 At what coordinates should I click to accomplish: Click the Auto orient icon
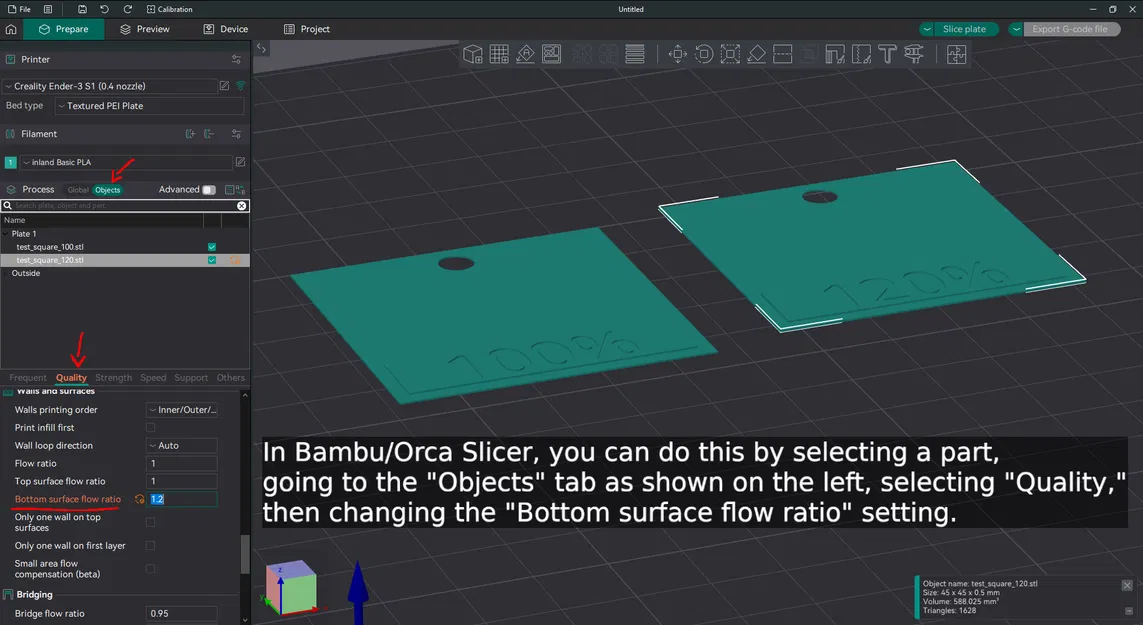(526, 54)
